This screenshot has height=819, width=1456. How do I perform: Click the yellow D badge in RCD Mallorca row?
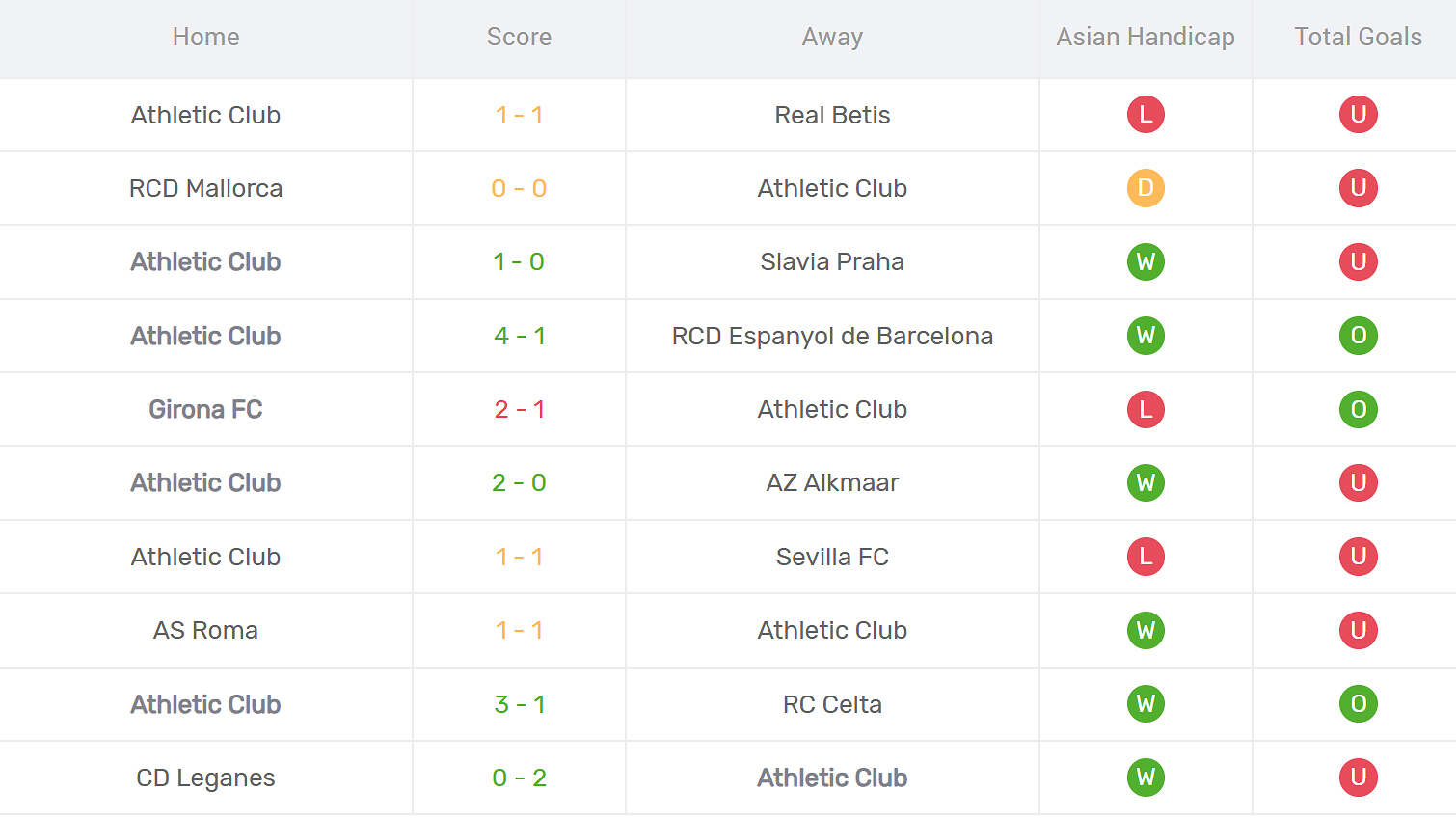click(x=1146, y=188)
